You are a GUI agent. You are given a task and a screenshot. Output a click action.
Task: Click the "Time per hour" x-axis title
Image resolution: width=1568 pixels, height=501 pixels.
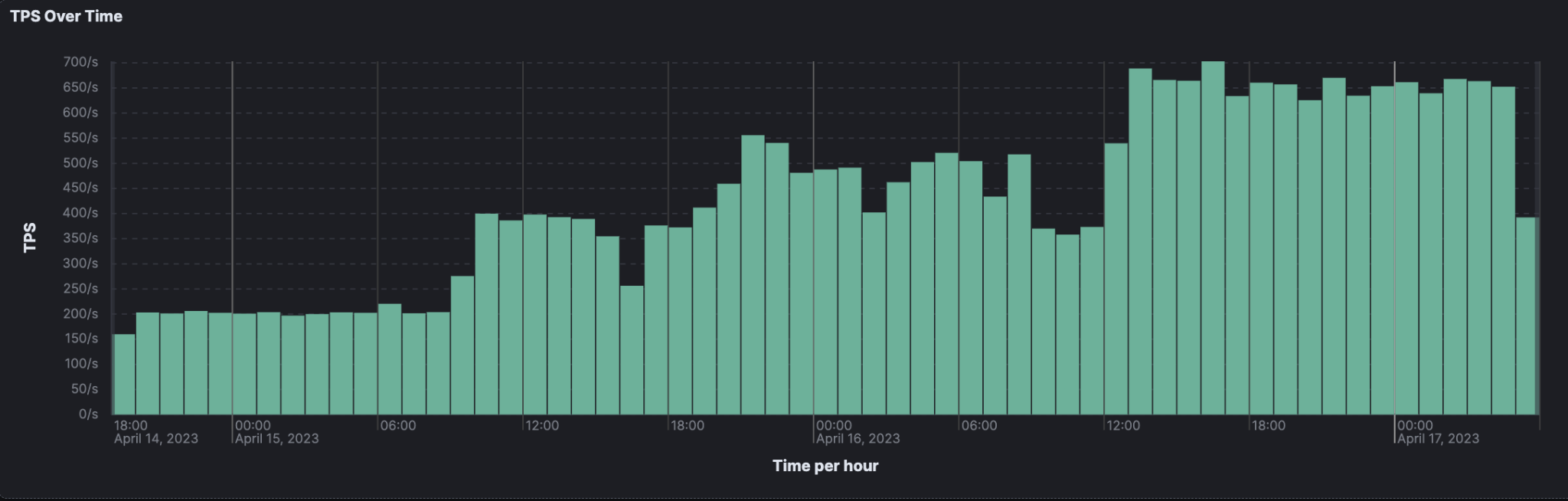click(x=825, y=466)
